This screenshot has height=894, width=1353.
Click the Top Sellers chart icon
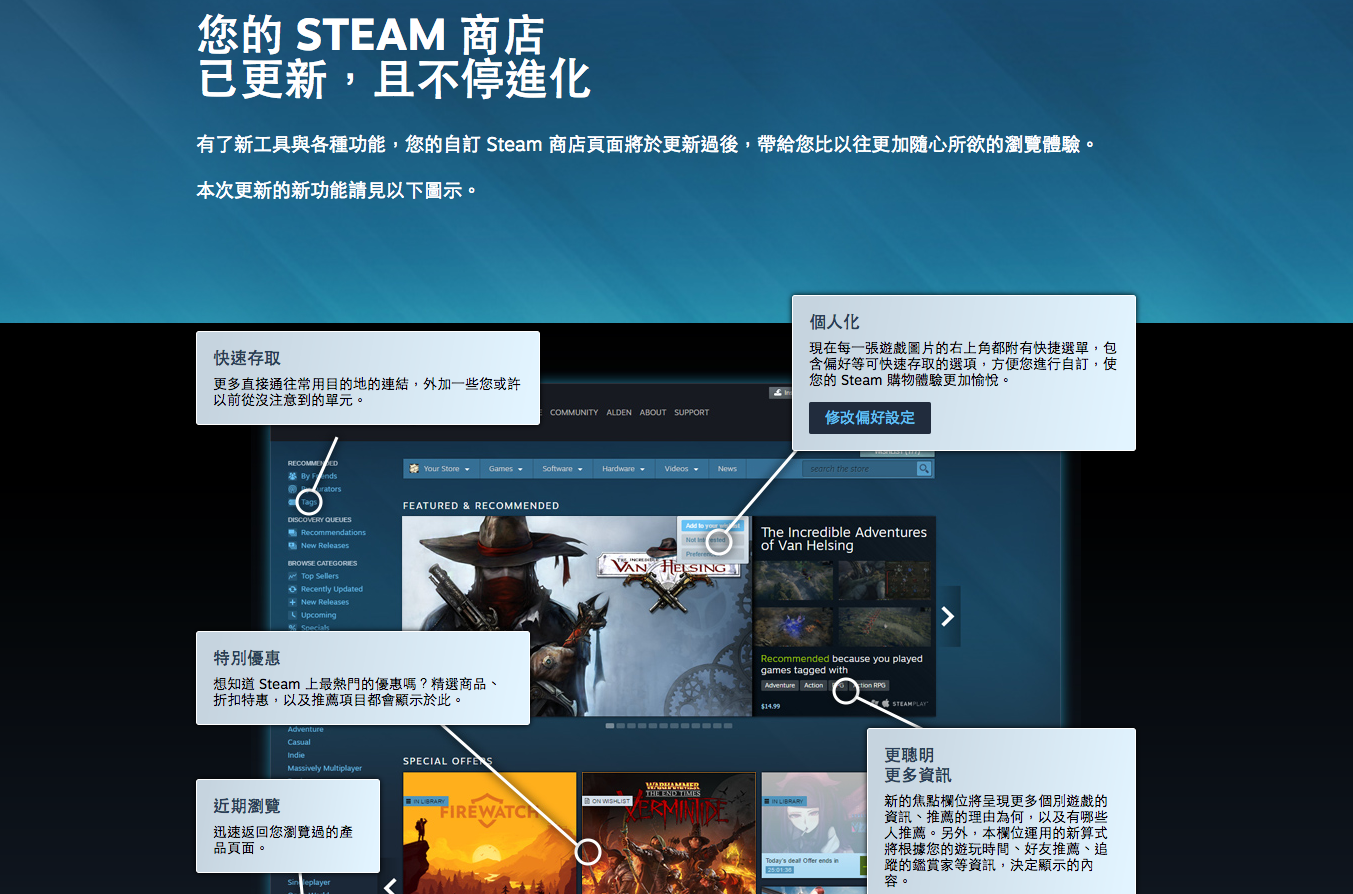pyautogui.click(x=292, y=577)
